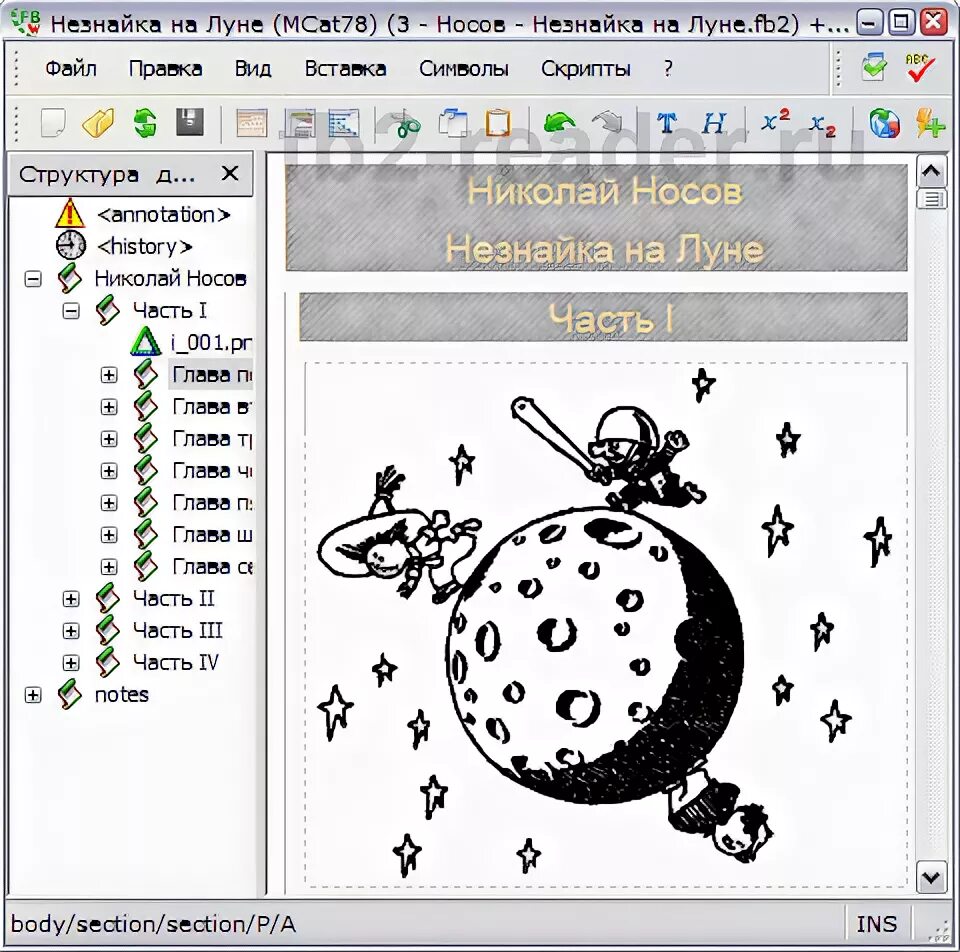Select notes in the structure tree
Viewport: 960px width, 952px height.
tap(121, 695)
